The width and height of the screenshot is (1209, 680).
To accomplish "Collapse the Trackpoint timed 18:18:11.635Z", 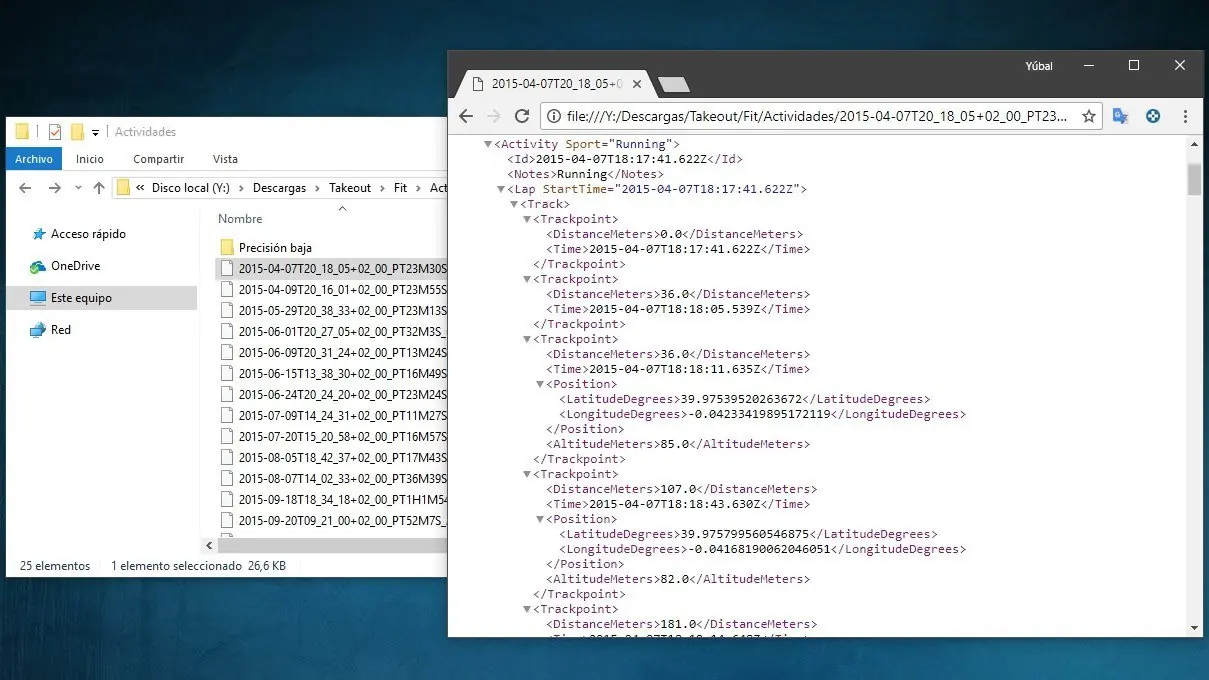I will 527,339.
